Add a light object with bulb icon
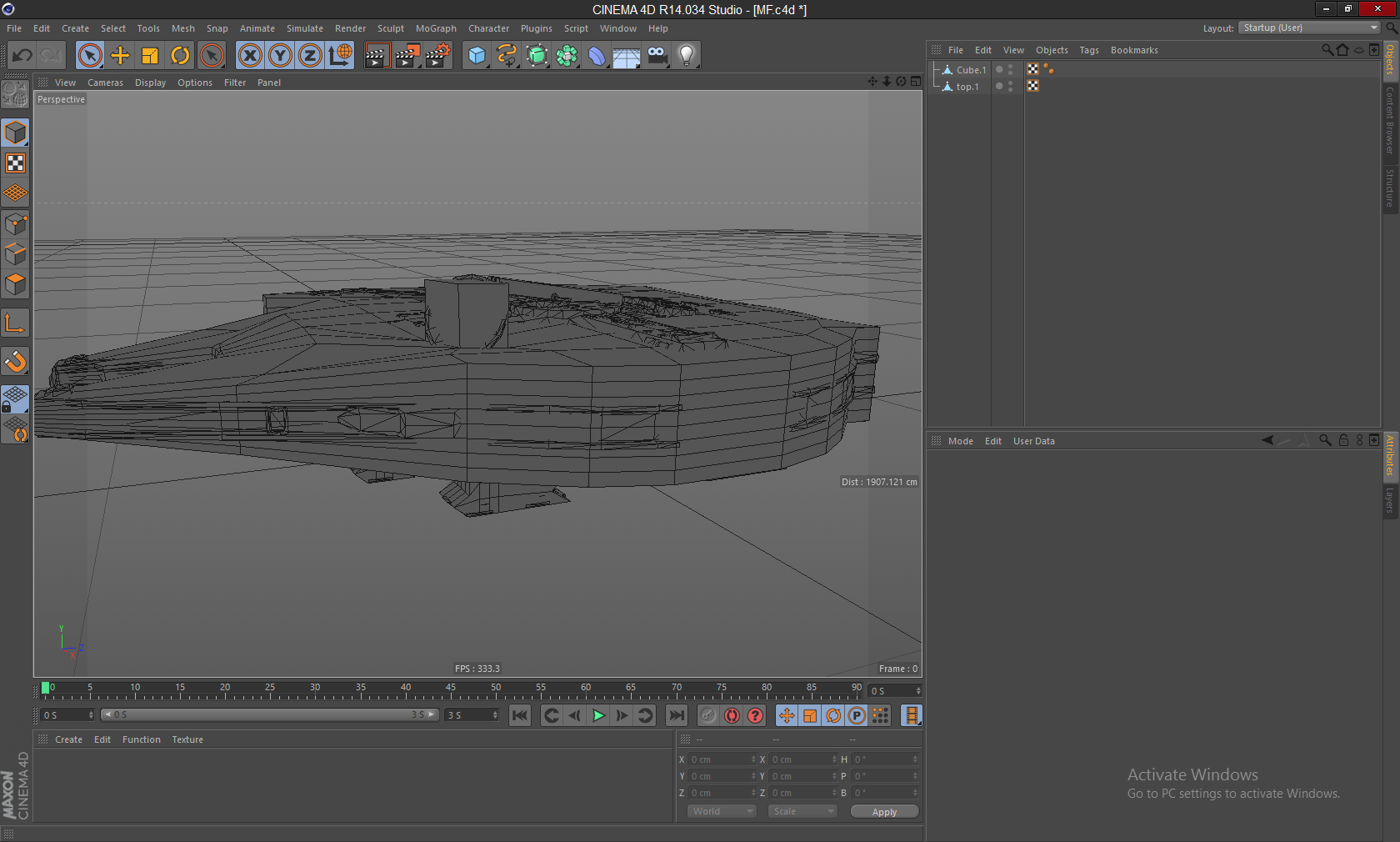Image resolution: width=1400 pixels, height=842 pixels. [x=686, y=56]
